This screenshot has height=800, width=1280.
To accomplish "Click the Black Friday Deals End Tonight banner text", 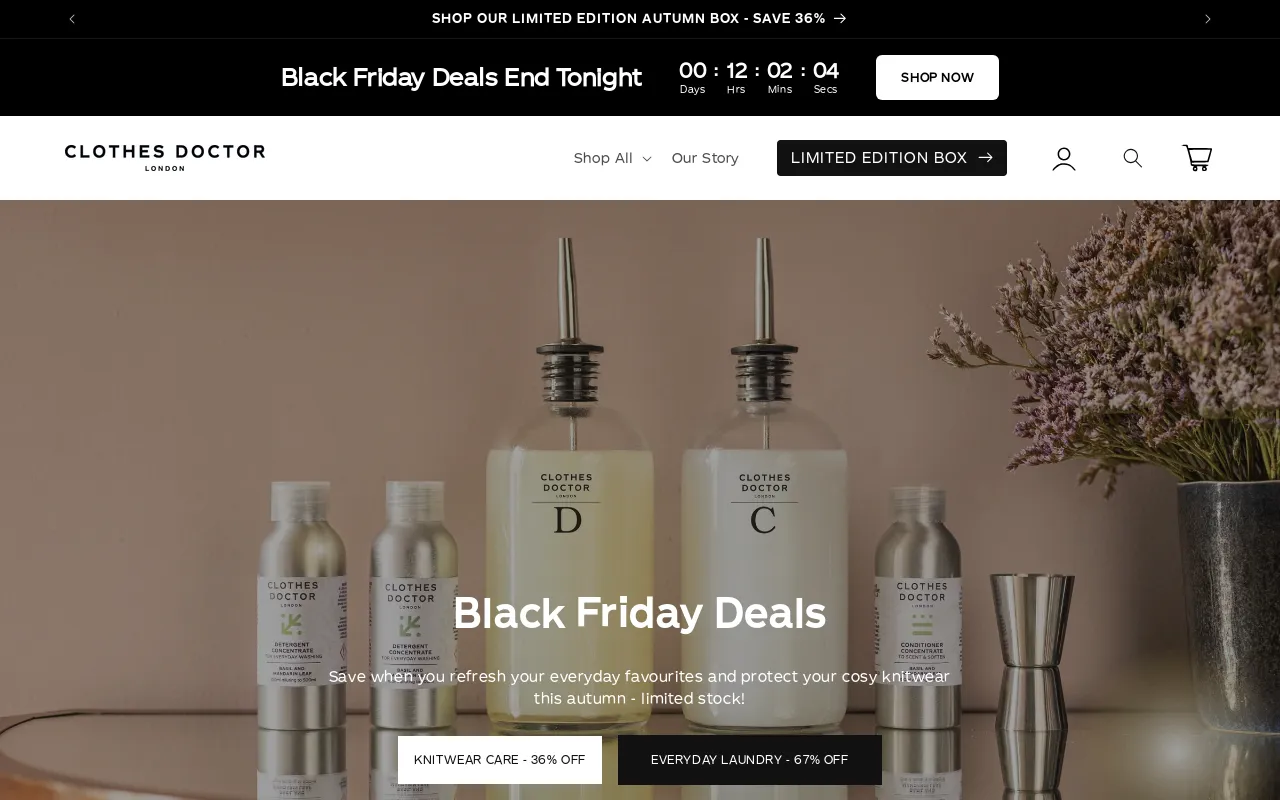I will (x=461, y=77).
